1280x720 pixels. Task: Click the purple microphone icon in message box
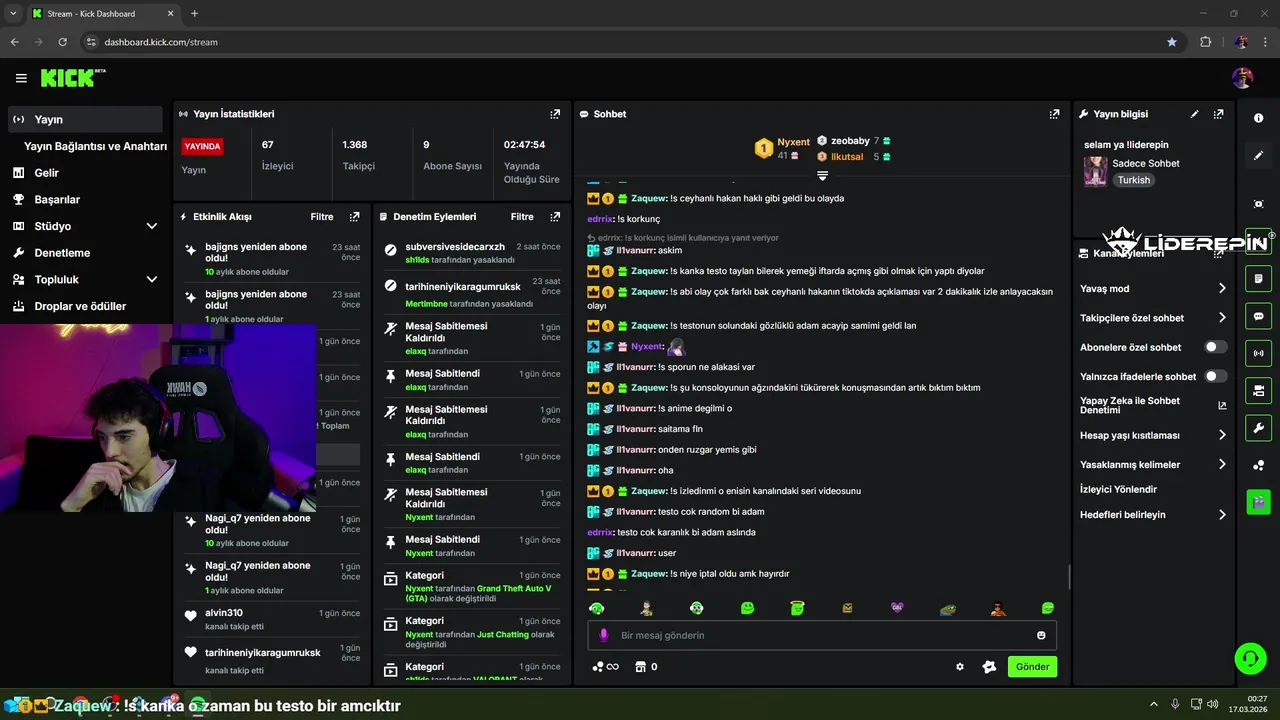click(603, 635)
